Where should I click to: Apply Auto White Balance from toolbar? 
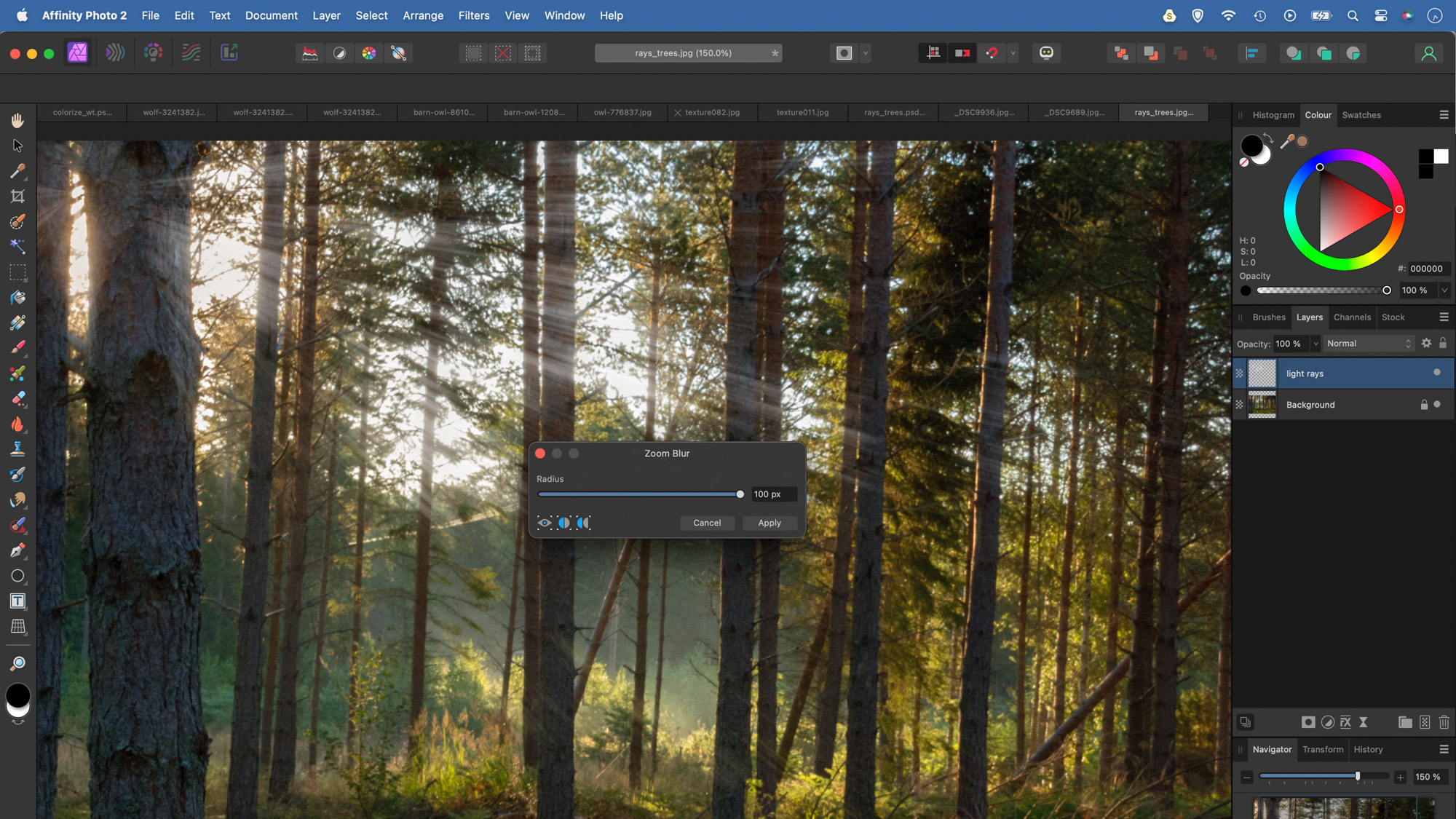[x=399, y=53]
